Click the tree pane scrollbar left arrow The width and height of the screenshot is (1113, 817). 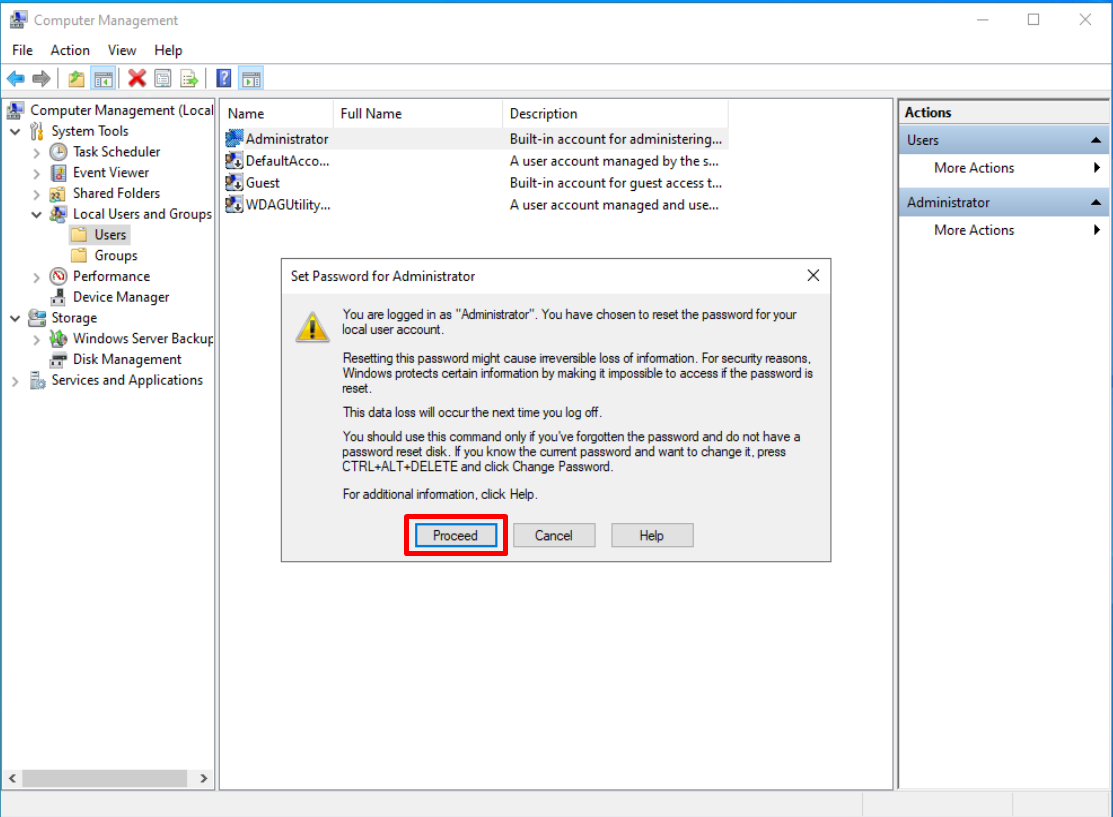tap(12, 779)
